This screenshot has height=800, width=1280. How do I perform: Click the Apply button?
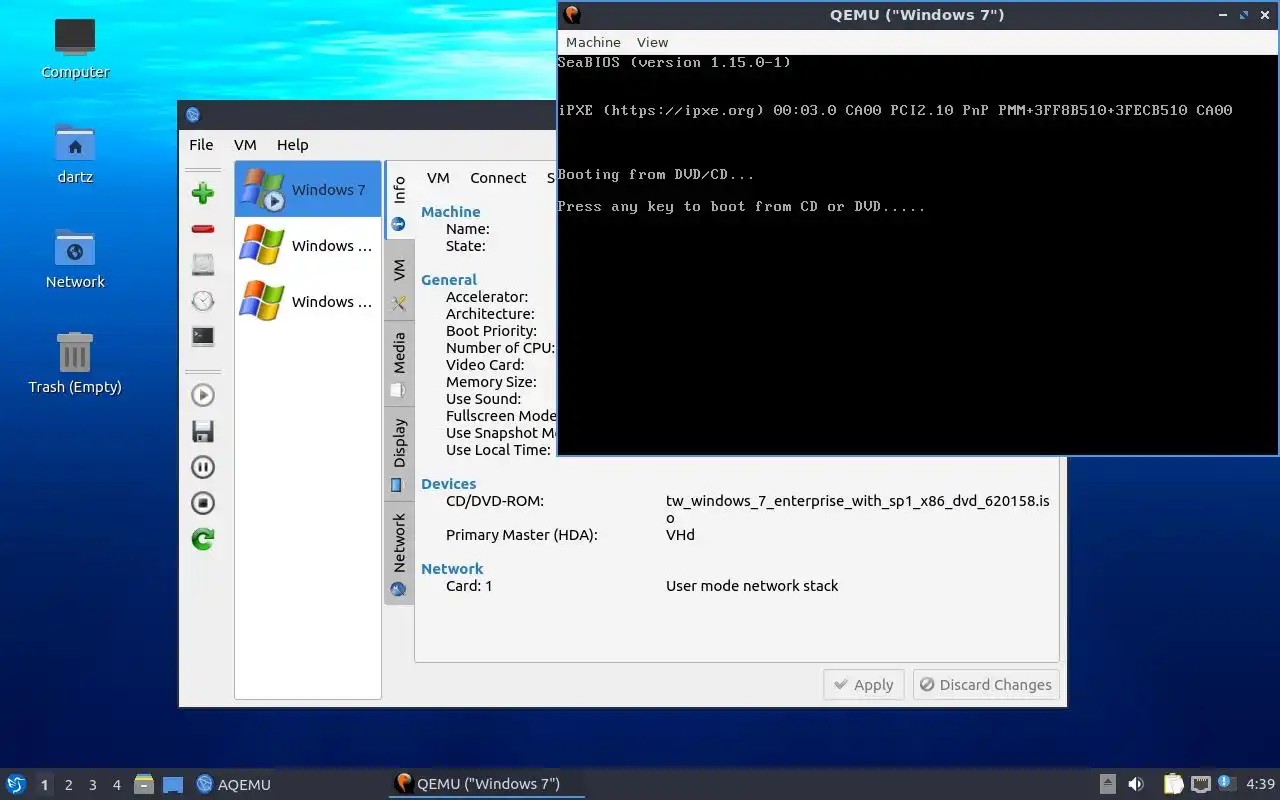pyautogui.click(x=864, y=685)
